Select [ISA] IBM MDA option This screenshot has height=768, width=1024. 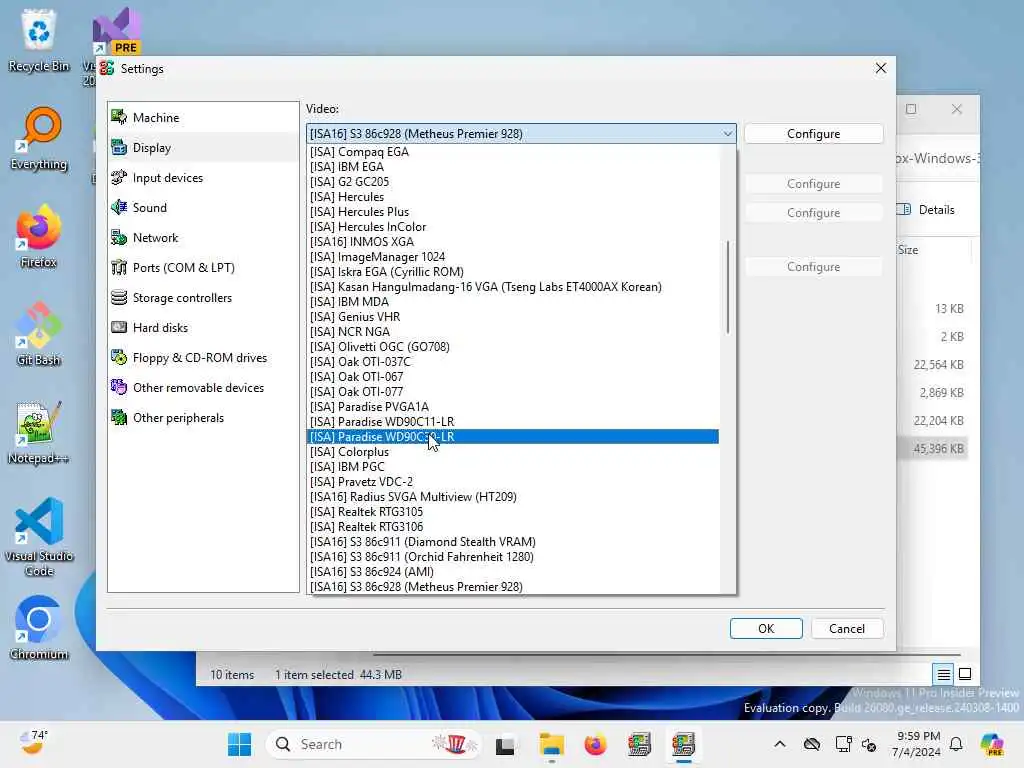point(513,302)
